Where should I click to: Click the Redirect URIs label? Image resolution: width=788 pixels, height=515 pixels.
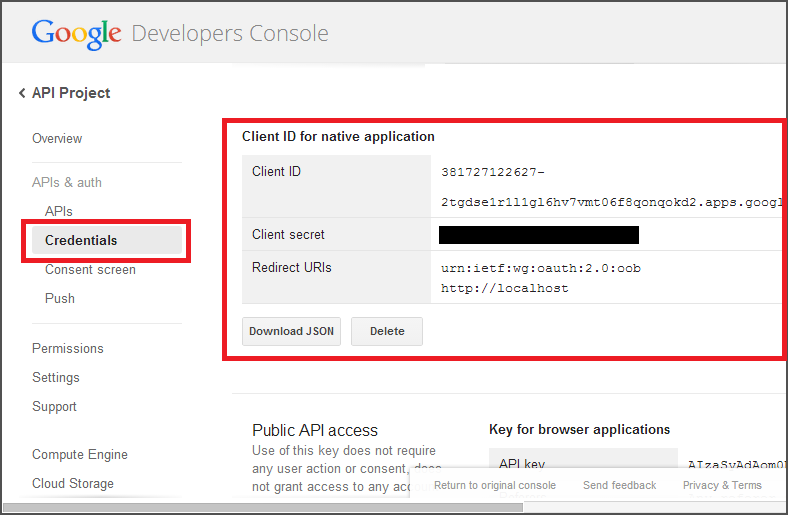[x=292, y=268]
